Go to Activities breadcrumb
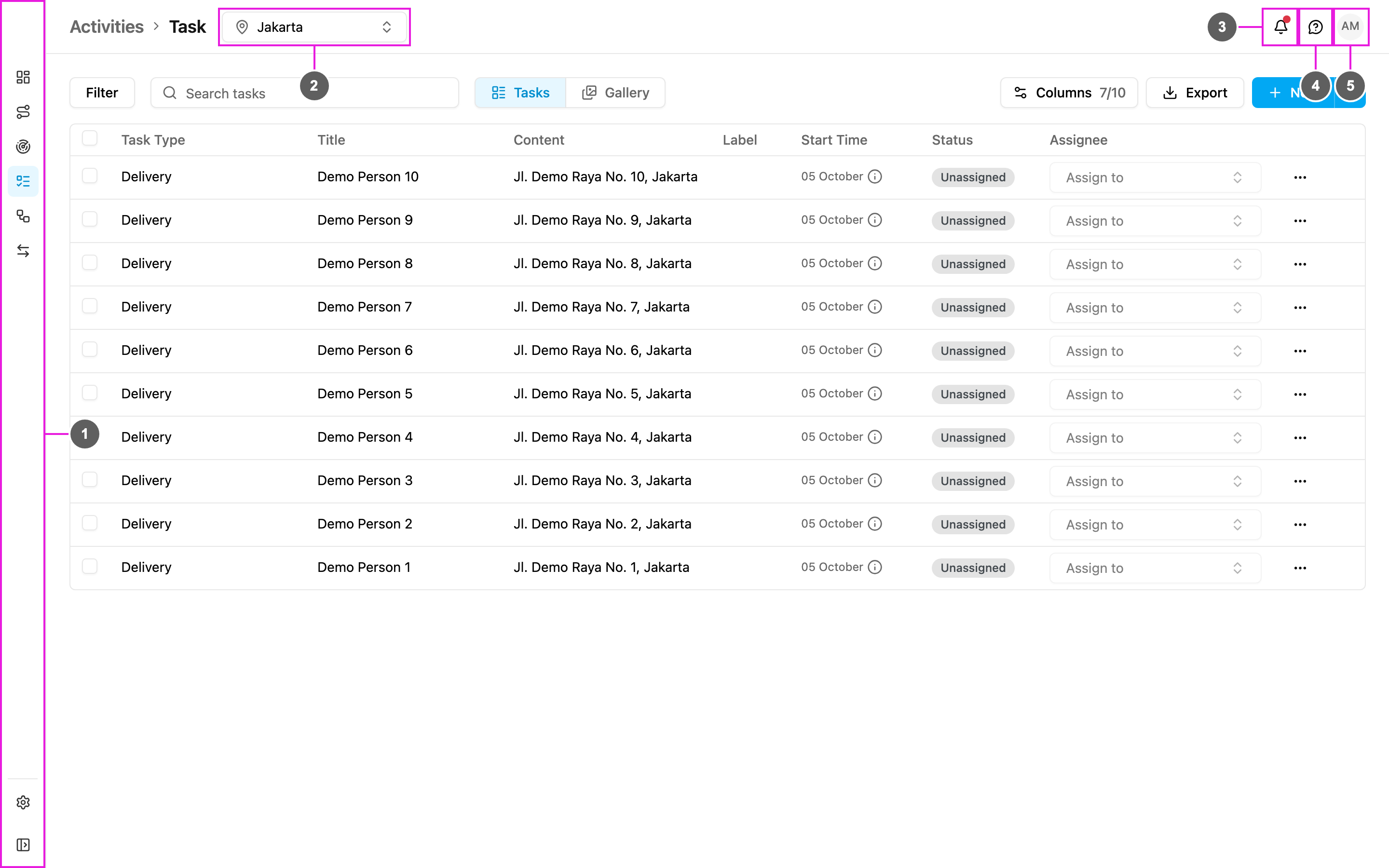Viewport: 1389px width, 868px height. pos(107,27)
